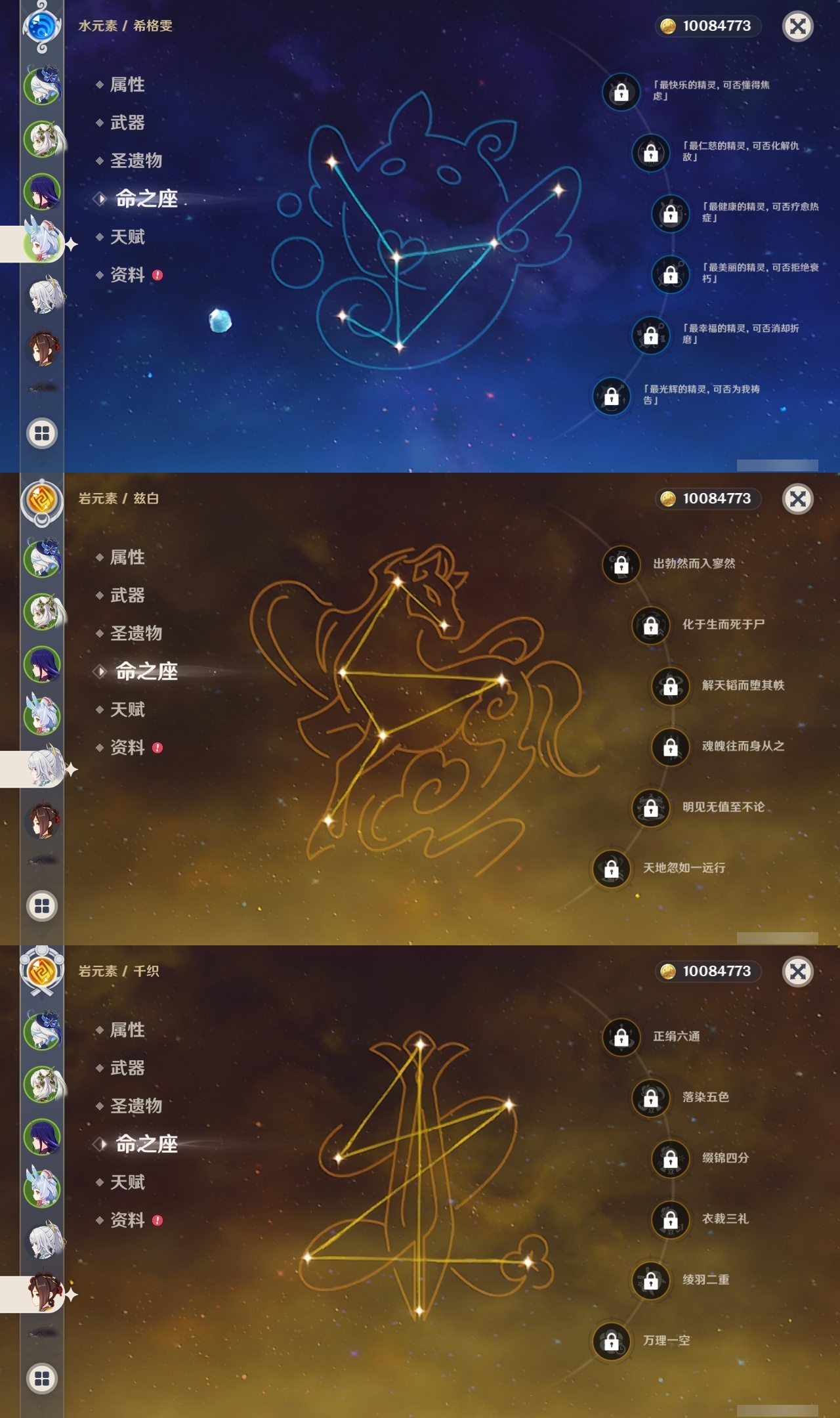Click the lock icon beside 「最光辉的精灵,可否为我祷告」

point(611,397)
